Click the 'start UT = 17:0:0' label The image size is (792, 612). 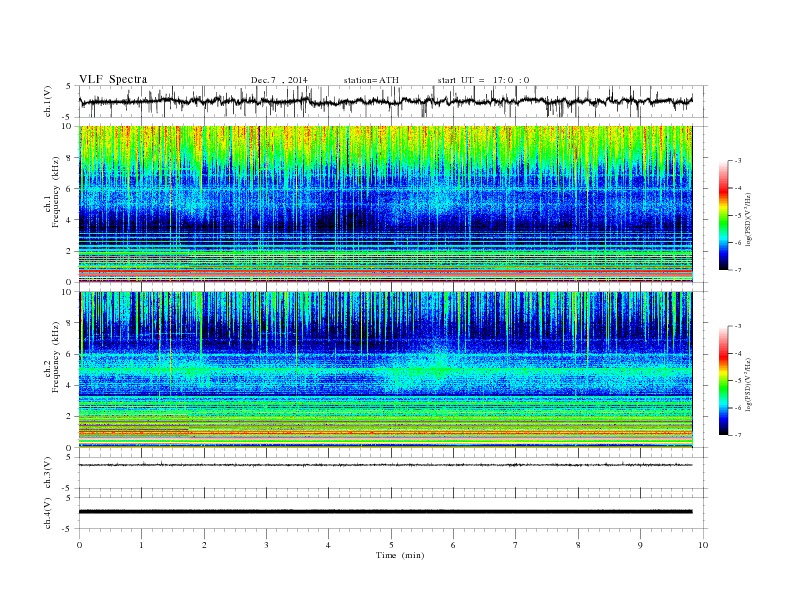click(483, 80)
